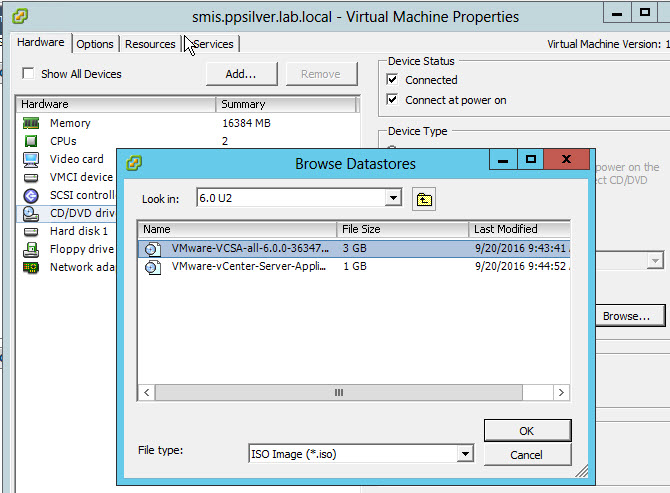Click the Browse Datastores window title icon
The width and height of the screenshot is (670, 493).
[134, 163]
